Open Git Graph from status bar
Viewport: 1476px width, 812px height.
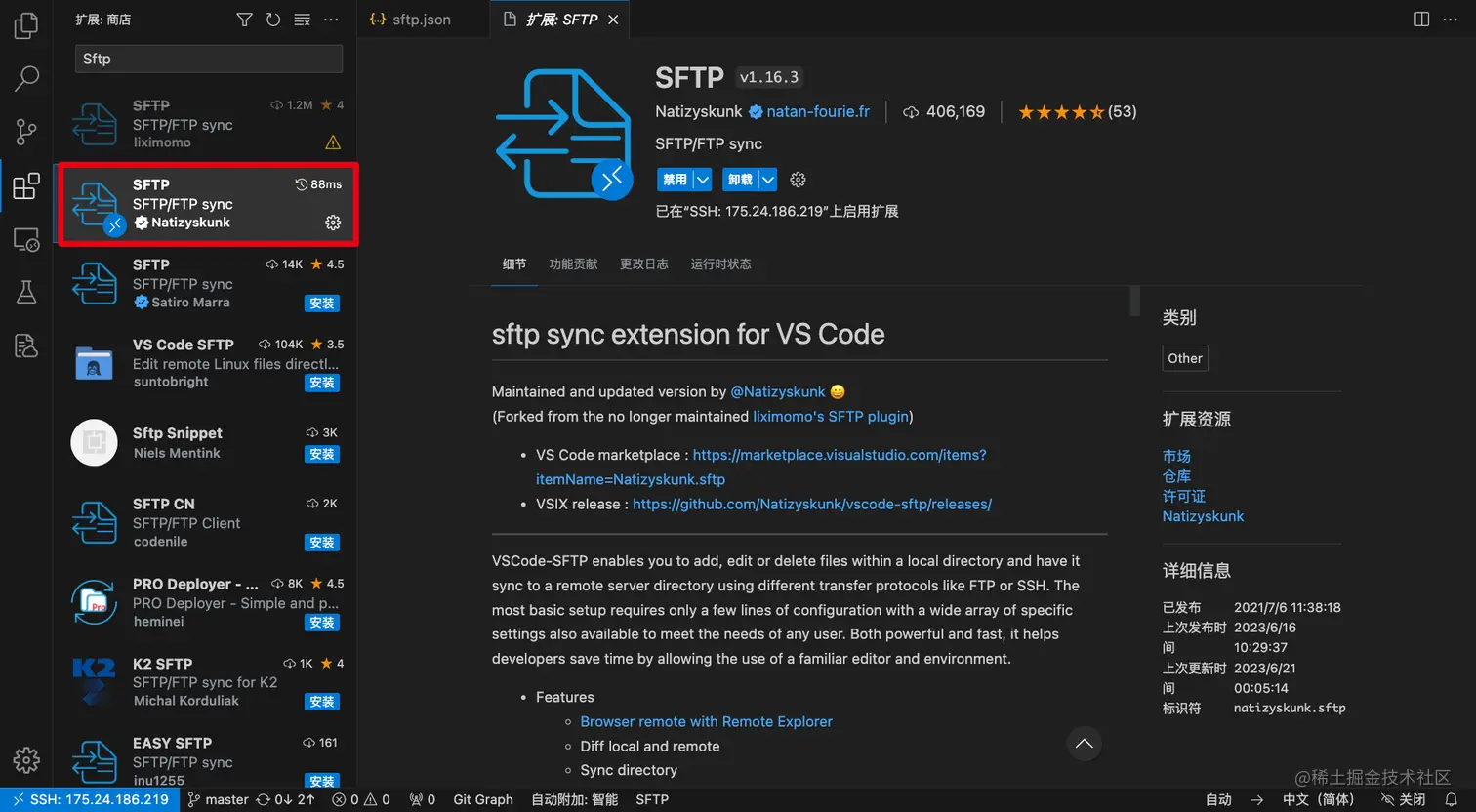click(483, 799)
